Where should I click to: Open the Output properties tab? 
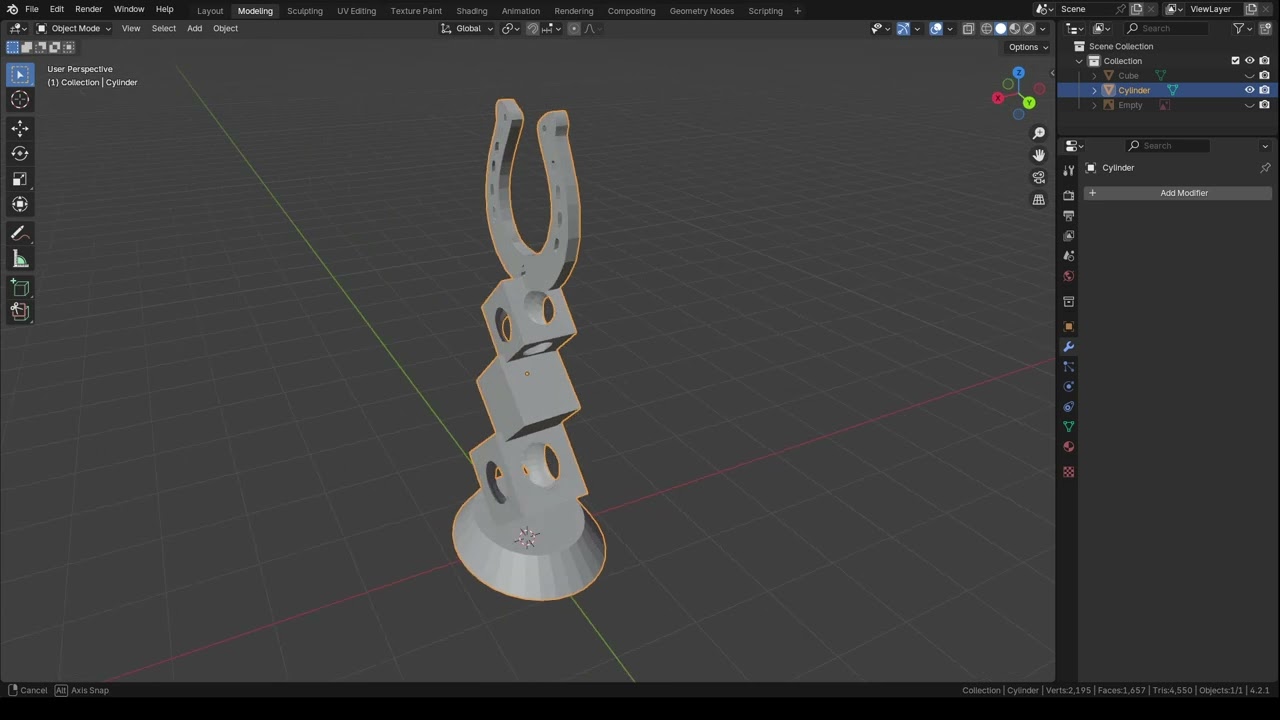tap(1068, 216)
